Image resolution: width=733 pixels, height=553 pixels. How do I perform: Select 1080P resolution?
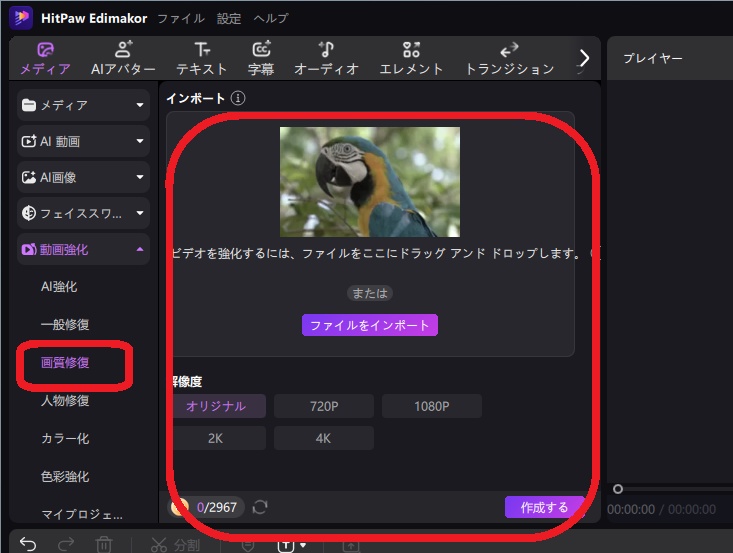pyautogui.click(x=431, y=406)
